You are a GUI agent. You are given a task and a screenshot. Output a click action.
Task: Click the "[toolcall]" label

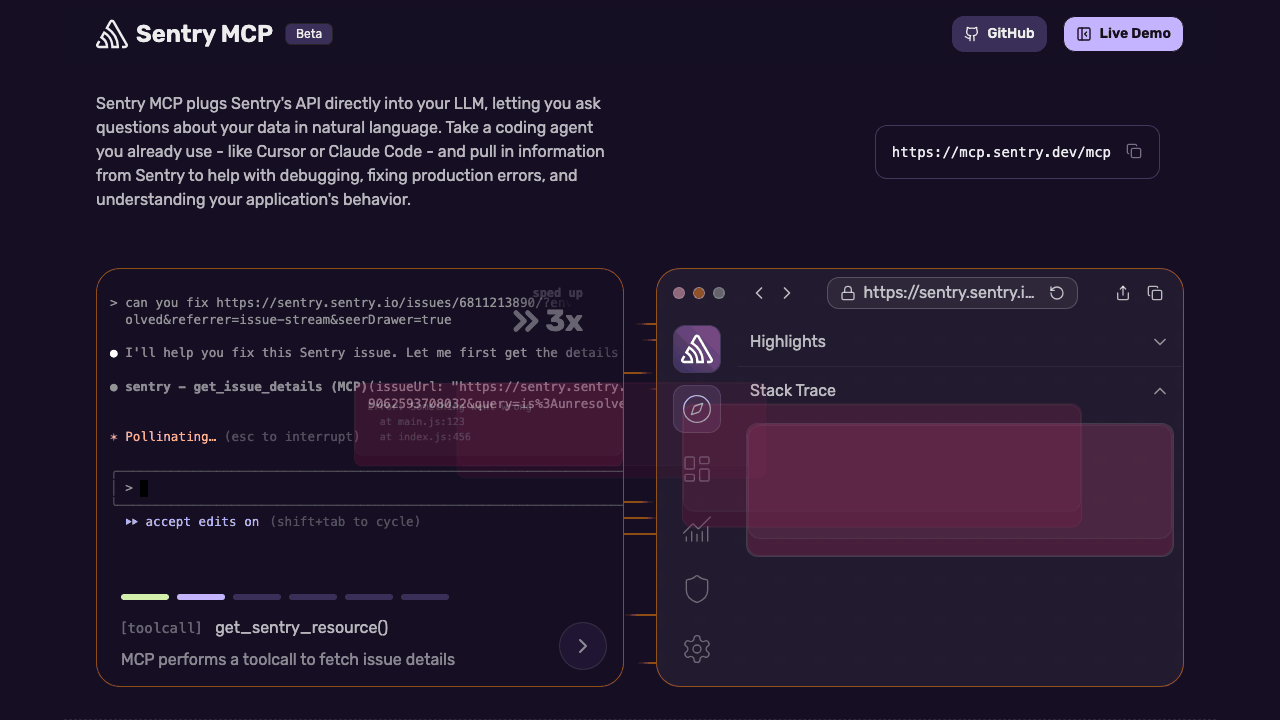click(161, 628)
